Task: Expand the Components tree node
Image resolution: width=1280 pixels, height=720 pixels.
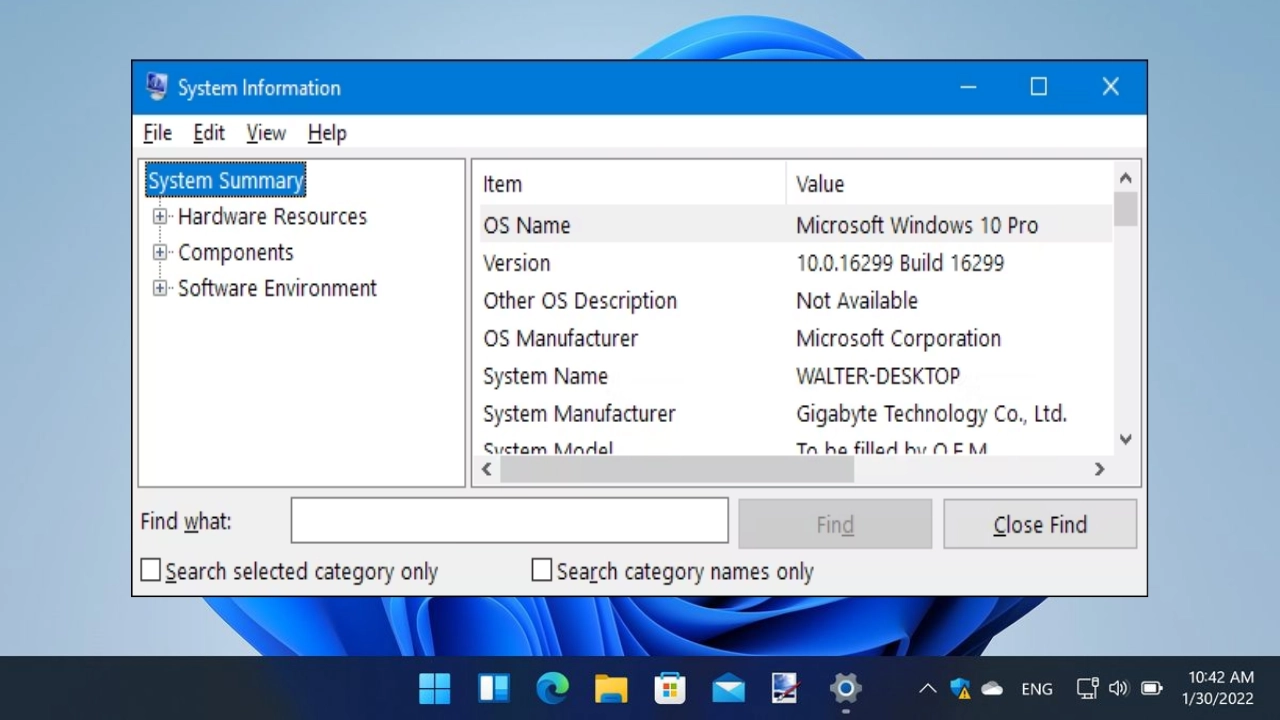Action: (160, 252)
